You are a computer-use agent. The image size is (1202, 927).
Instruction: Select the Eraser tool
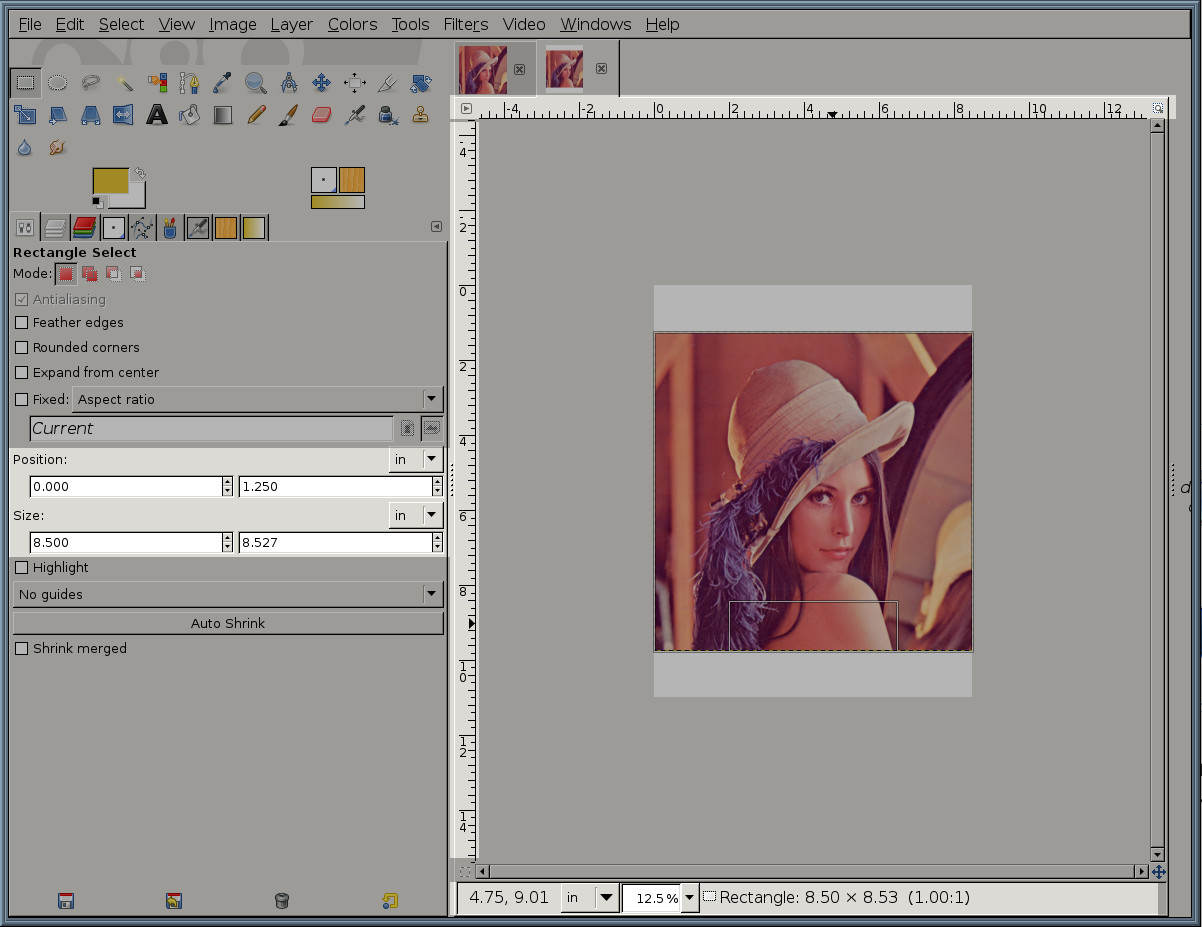(x=322, y=115)
